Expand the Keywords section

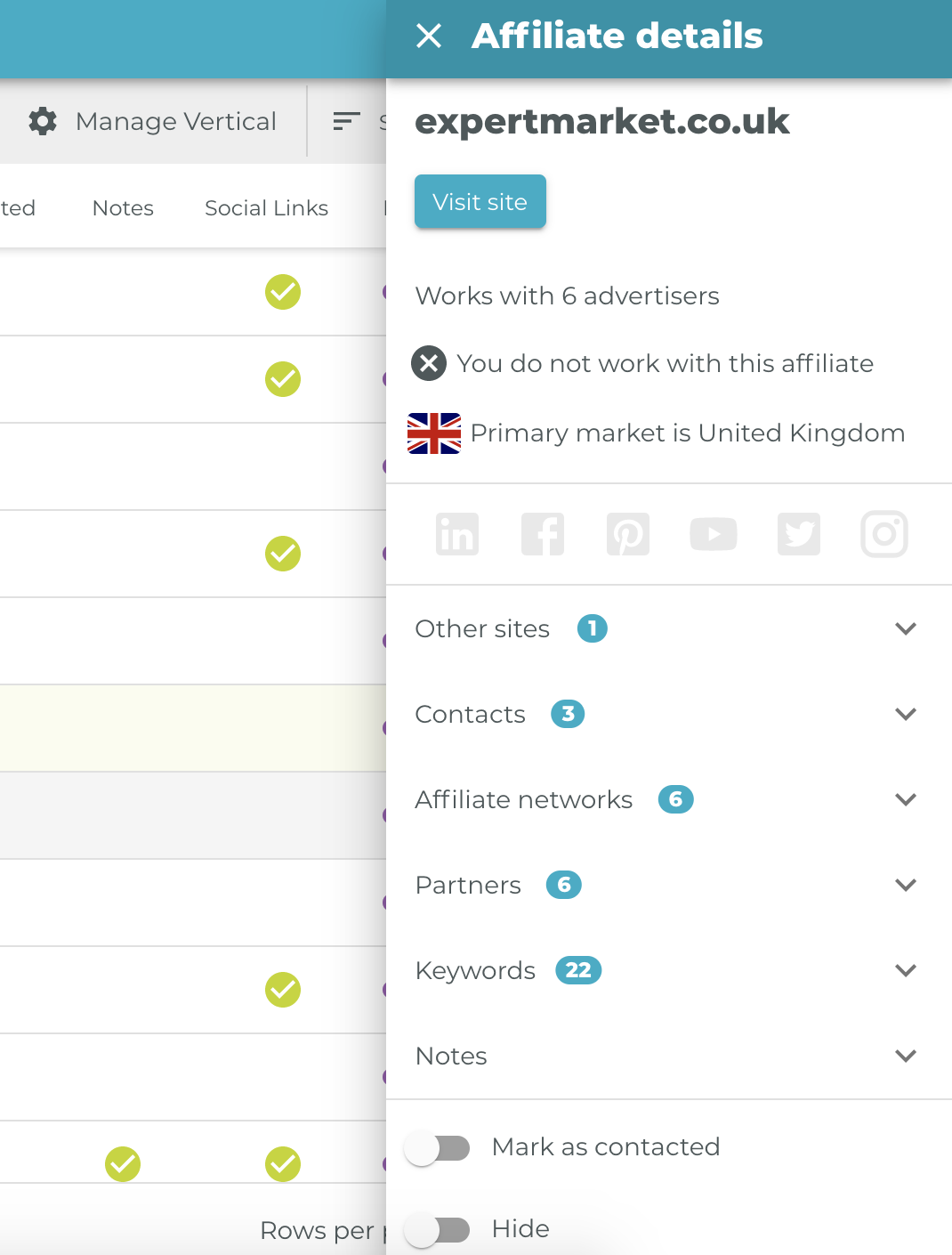coord(669,970)
